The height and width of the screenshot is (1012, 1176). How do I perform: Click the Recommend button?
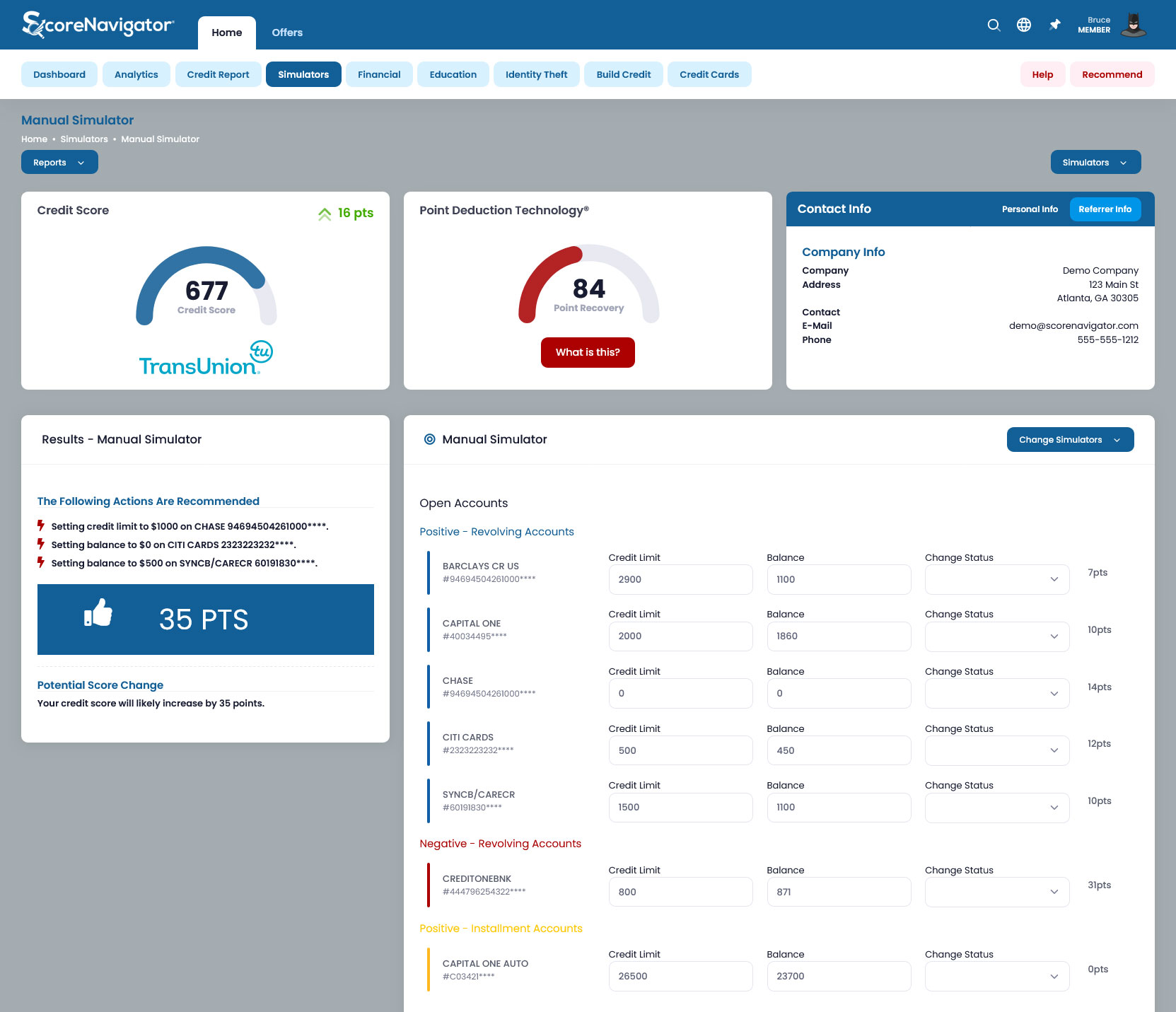(1112, 74)
